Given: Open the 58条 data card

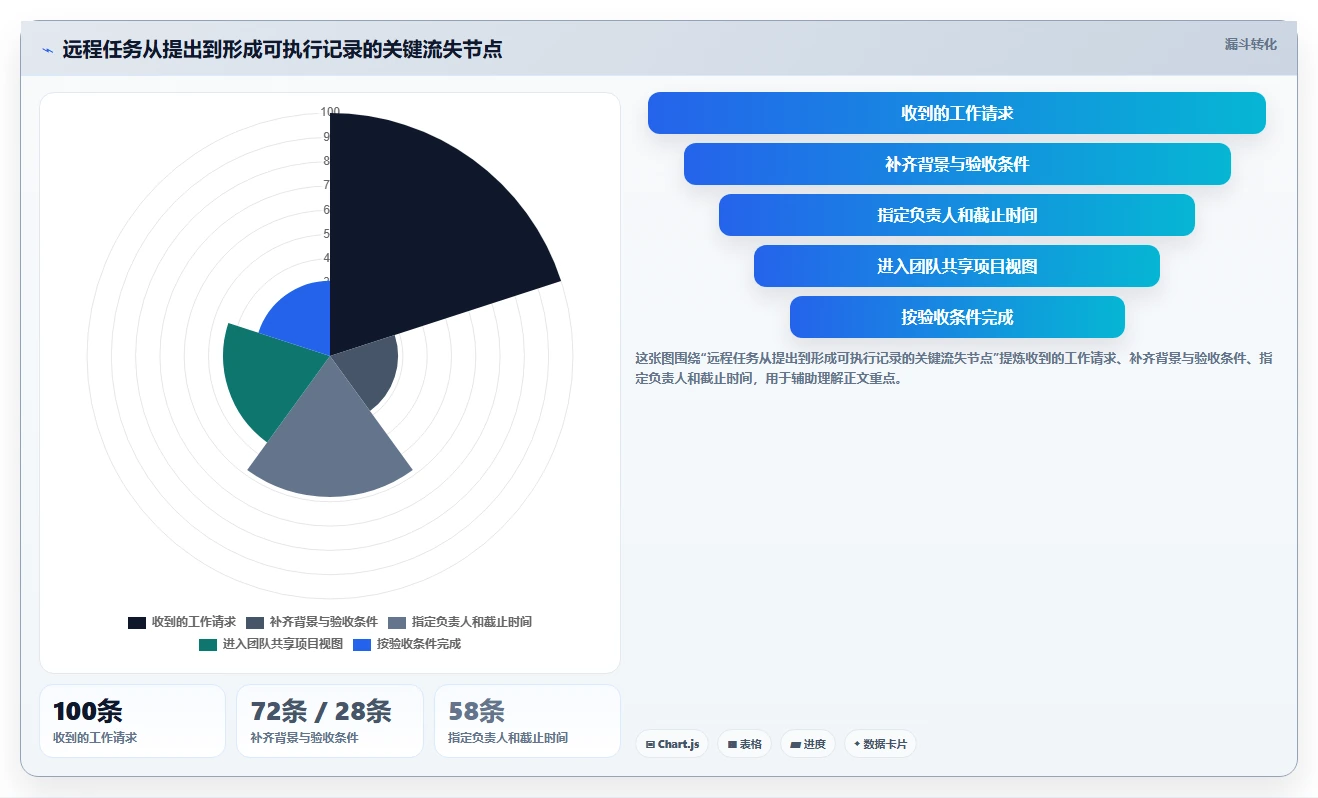Looking at the screenshot, I should 527,721.
